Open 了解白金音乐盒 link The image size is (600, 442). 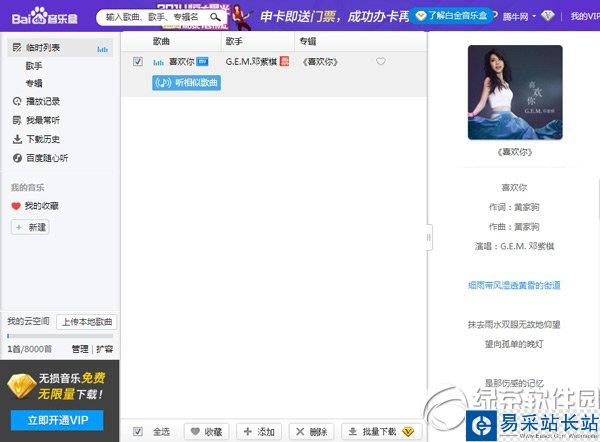coord(452,16)
